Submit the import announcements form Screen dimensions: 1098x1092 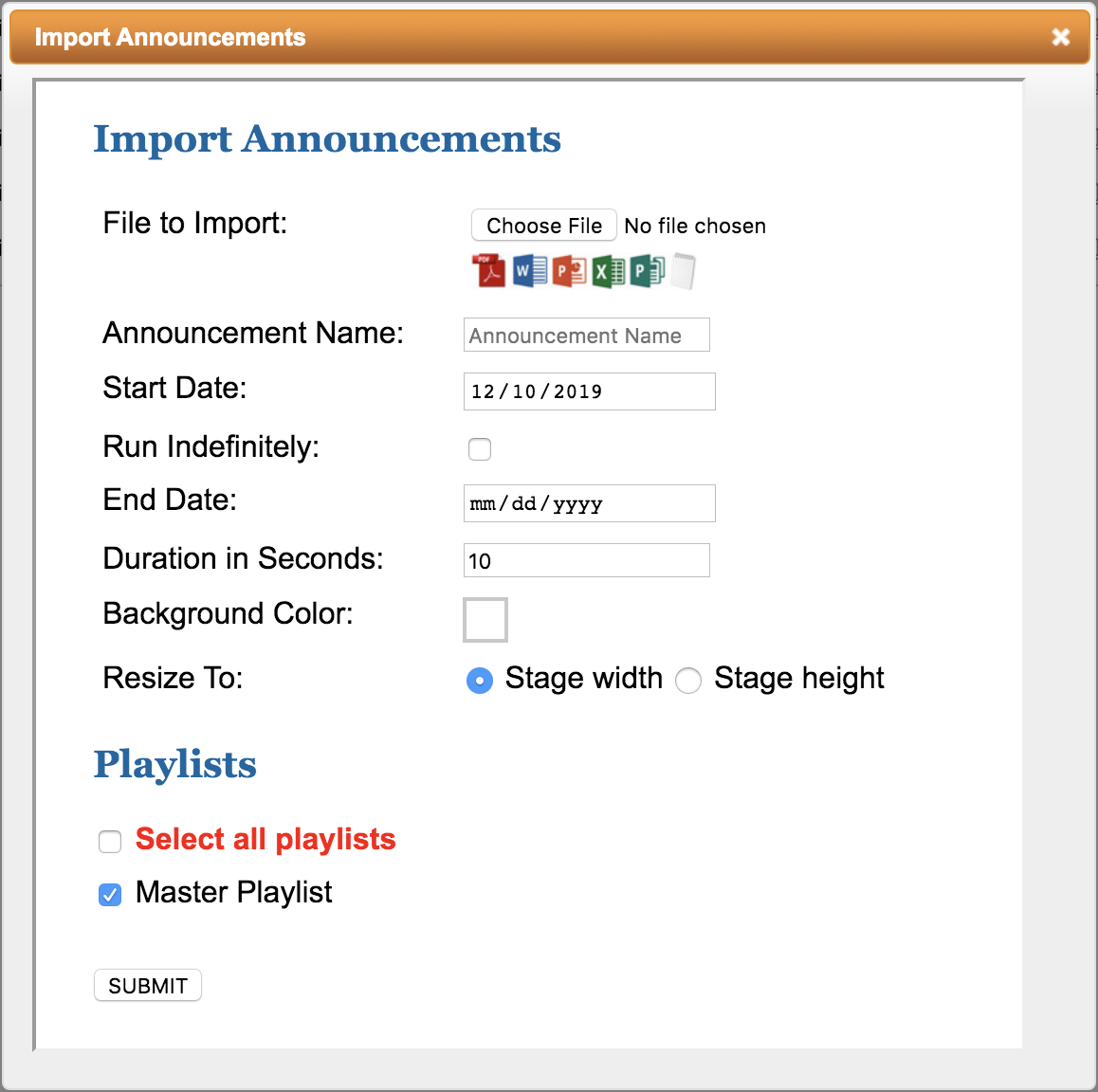[x=148, y=986]
